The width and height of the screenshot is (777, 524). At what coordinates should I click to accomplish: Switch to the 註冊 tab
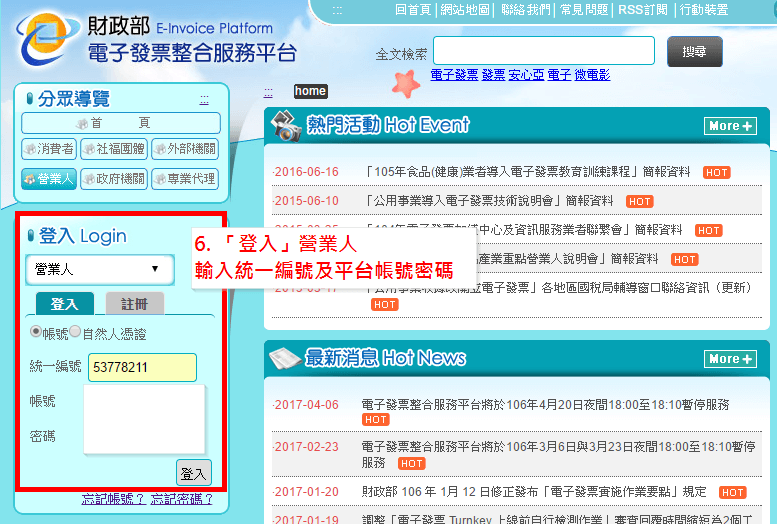point(135,303)
